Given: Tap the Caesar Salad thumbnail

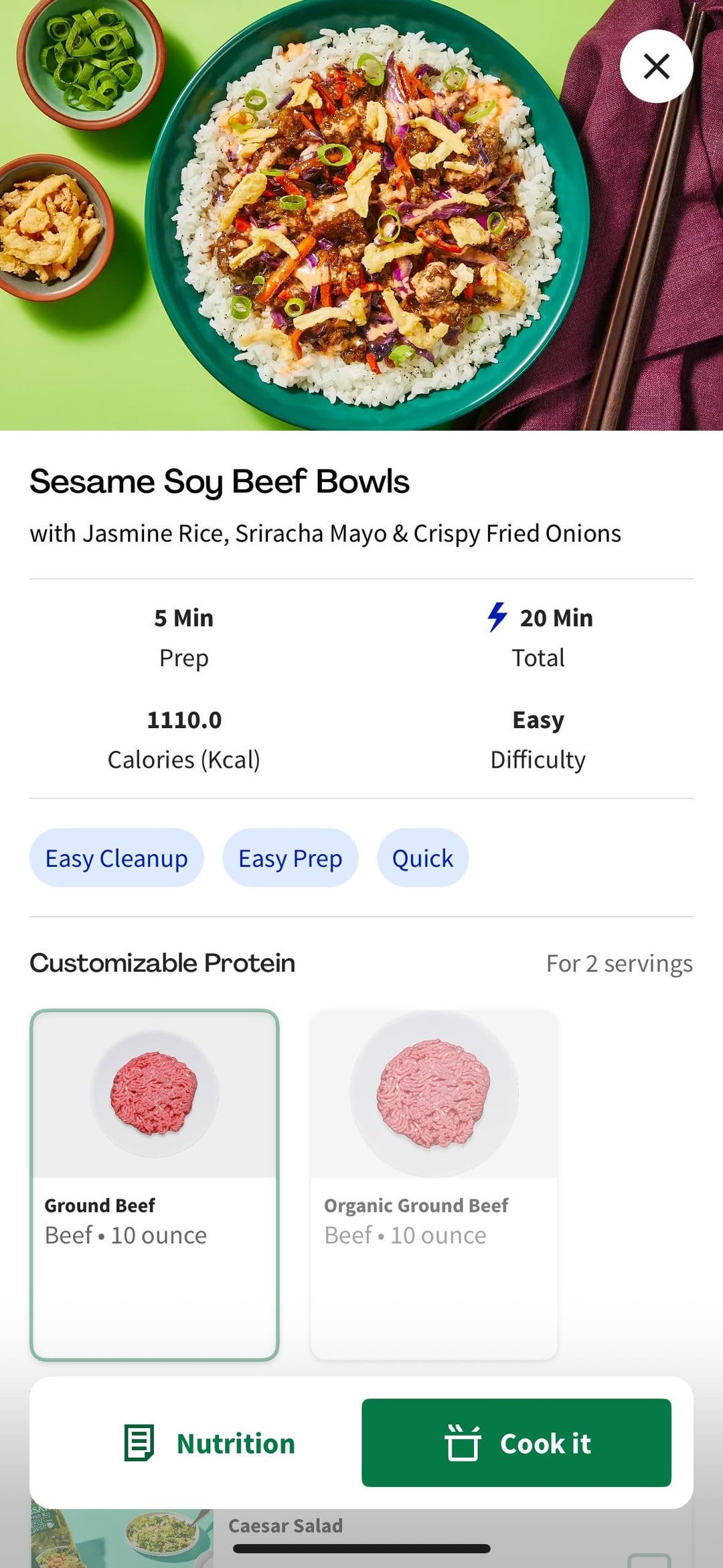Looking at the screenshot, I should 122,1538.
